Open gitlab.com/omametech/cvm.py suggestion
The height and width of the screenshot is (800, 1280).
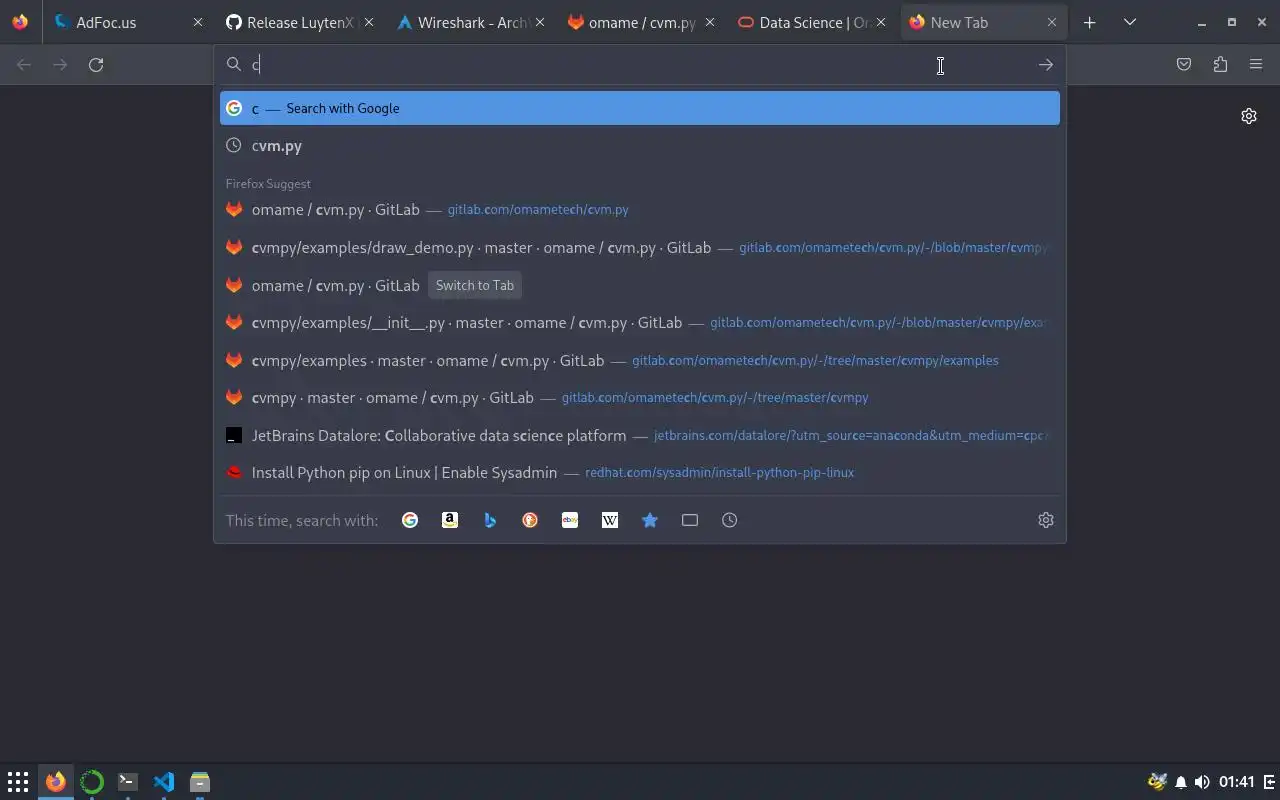[640, 210]
